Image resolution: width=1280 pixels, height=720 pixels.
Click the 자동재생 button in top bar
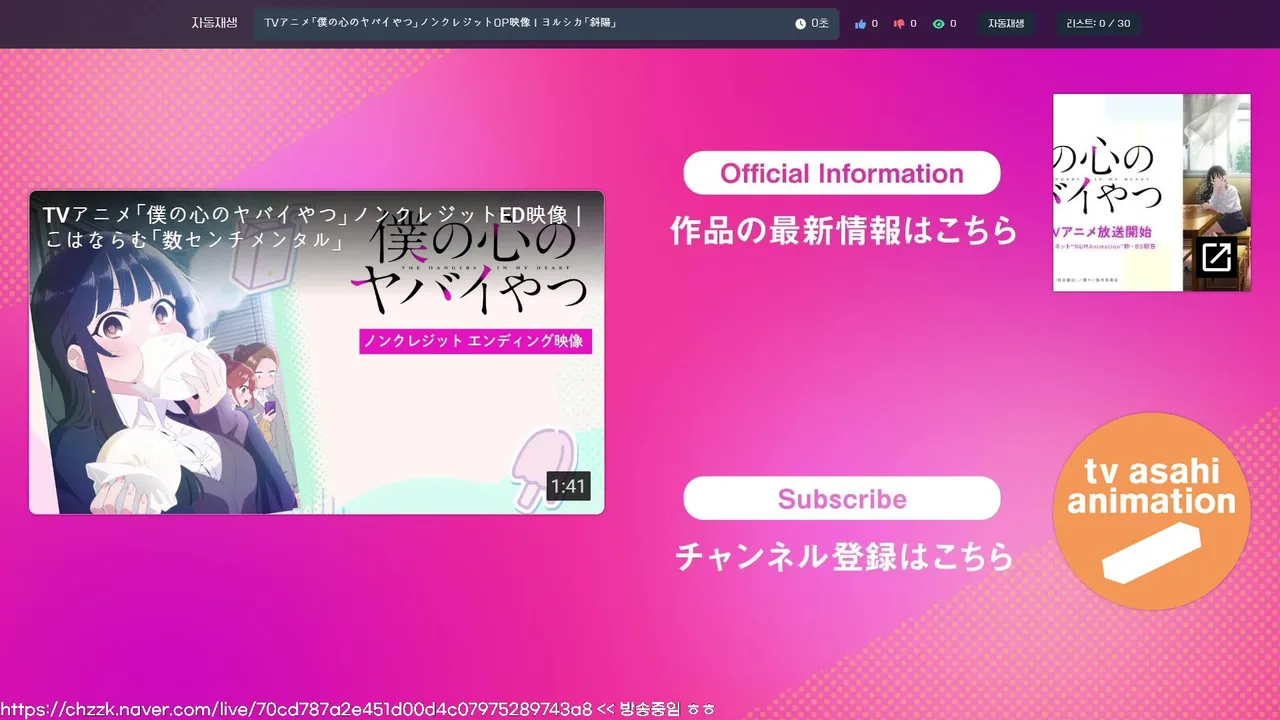coord(1007,23)
